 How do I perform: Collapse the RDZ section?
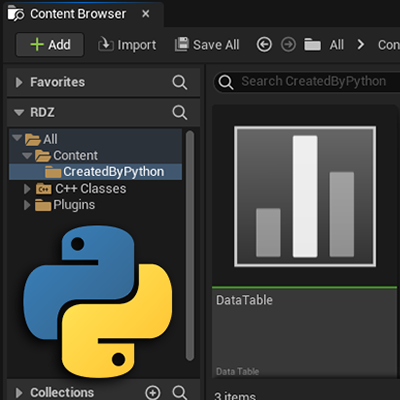click(19, 113)
